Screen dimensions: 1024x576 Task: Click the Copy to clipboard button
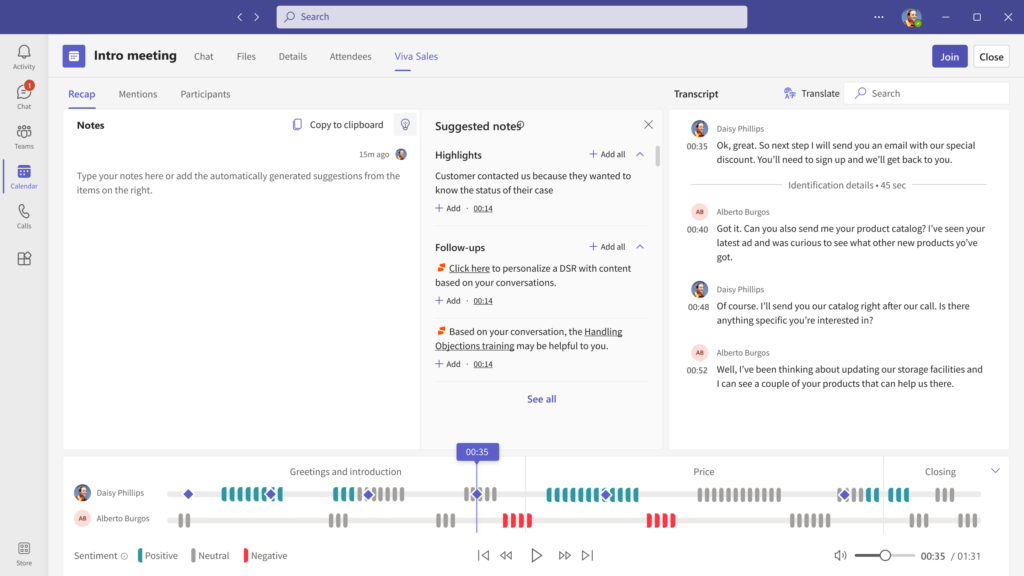(338, 125)
